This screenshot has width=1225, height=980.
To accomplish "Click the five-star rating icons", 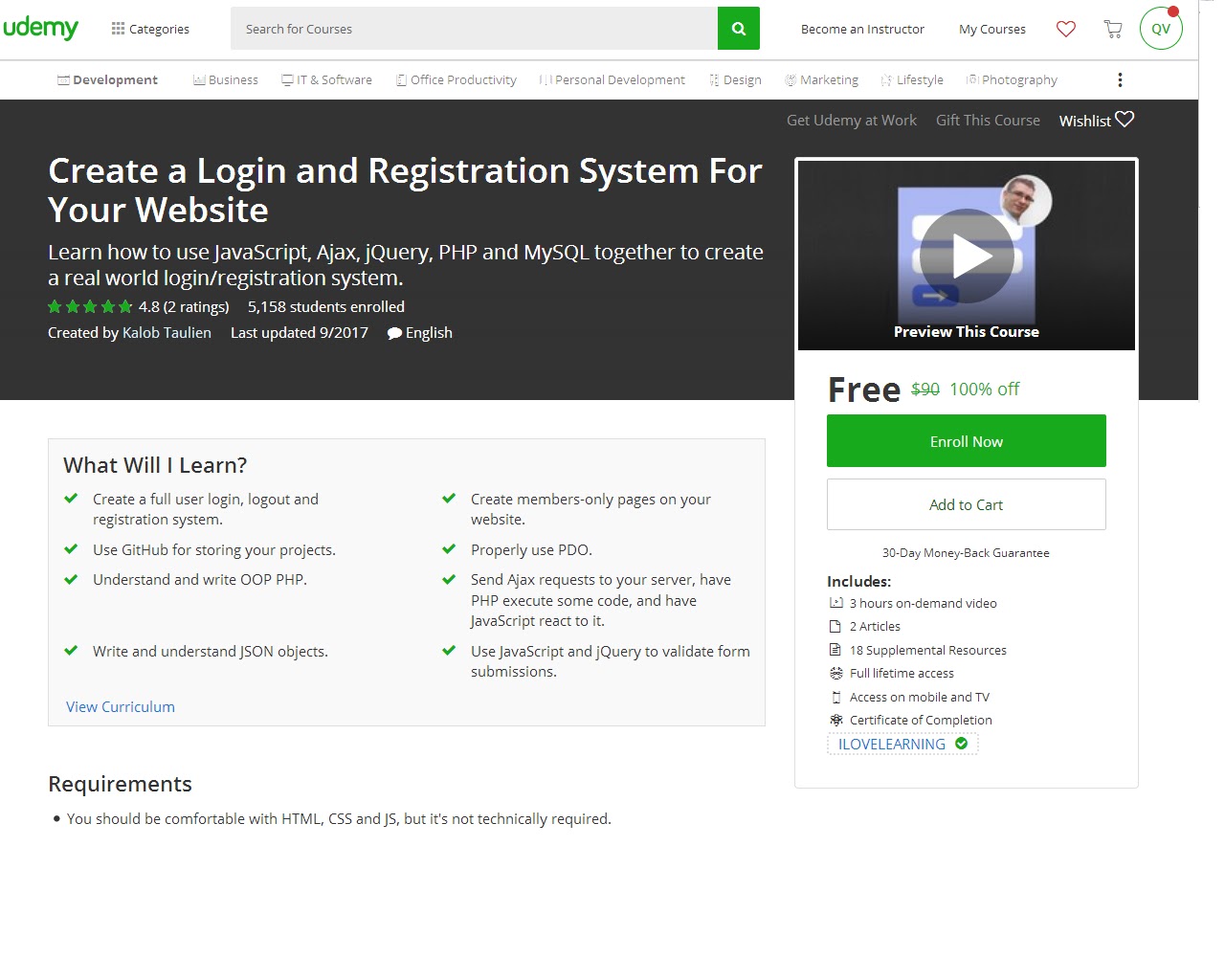I will [x=90, y=307].
